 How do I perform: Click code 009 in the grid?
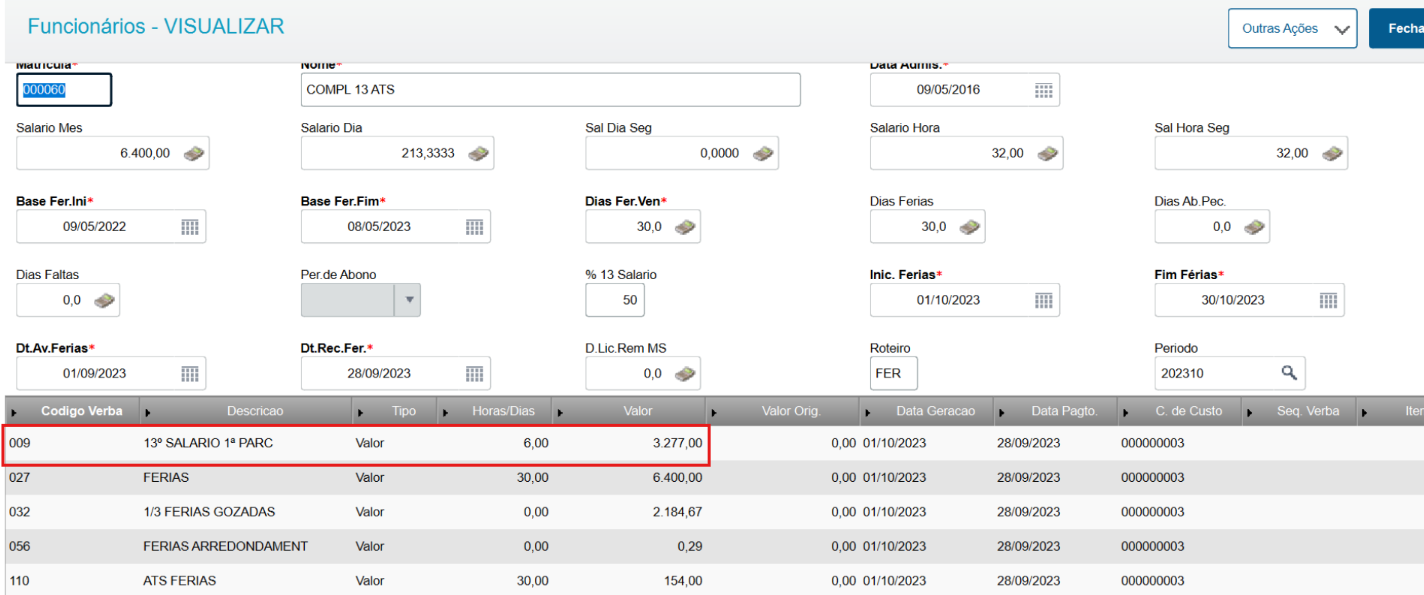pos(19,443)
